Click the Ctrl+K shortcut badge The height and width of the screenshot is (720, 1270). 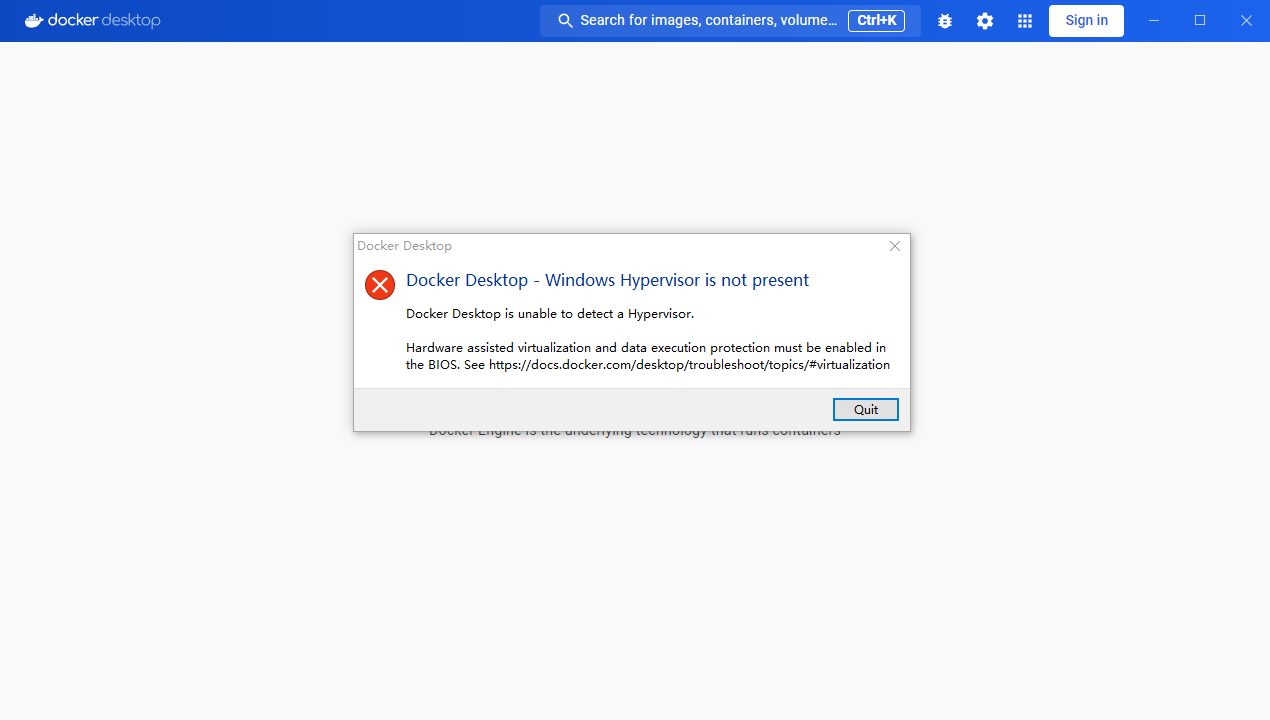coord(876,21)
